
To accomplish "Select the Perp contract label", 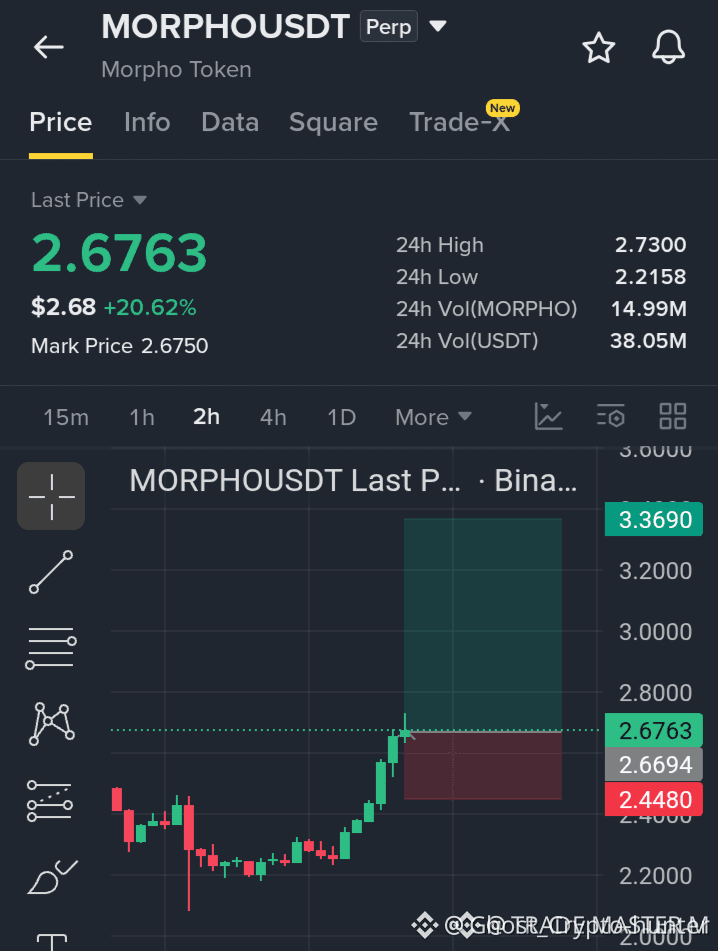I will tap(389, 27).
